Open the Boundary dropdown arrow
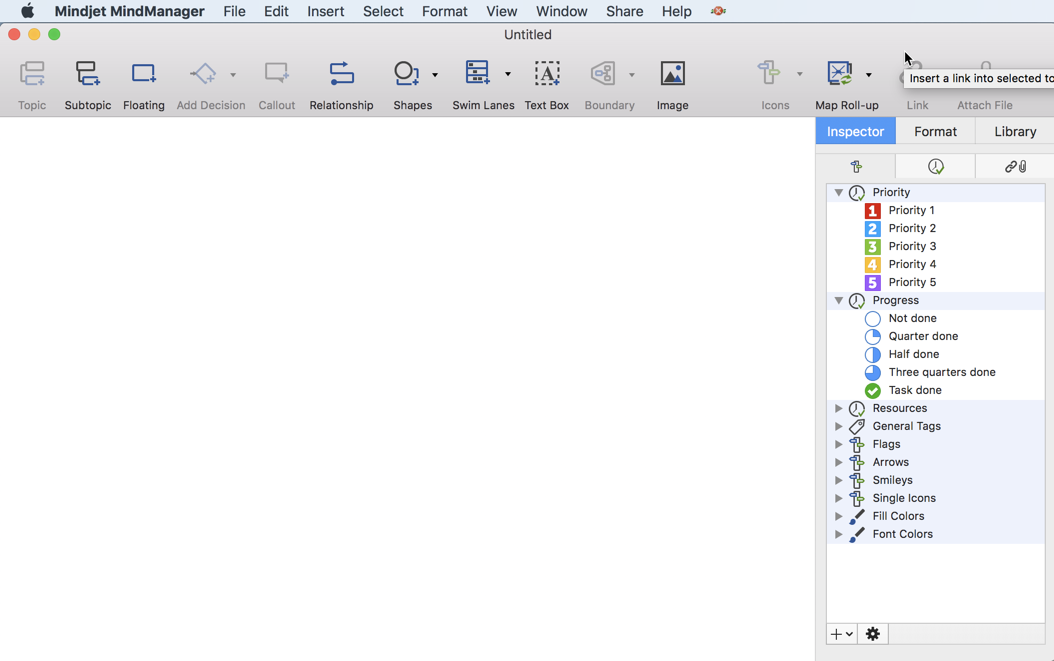Screen dimensions: 1054x661 [x=632, y=75]
